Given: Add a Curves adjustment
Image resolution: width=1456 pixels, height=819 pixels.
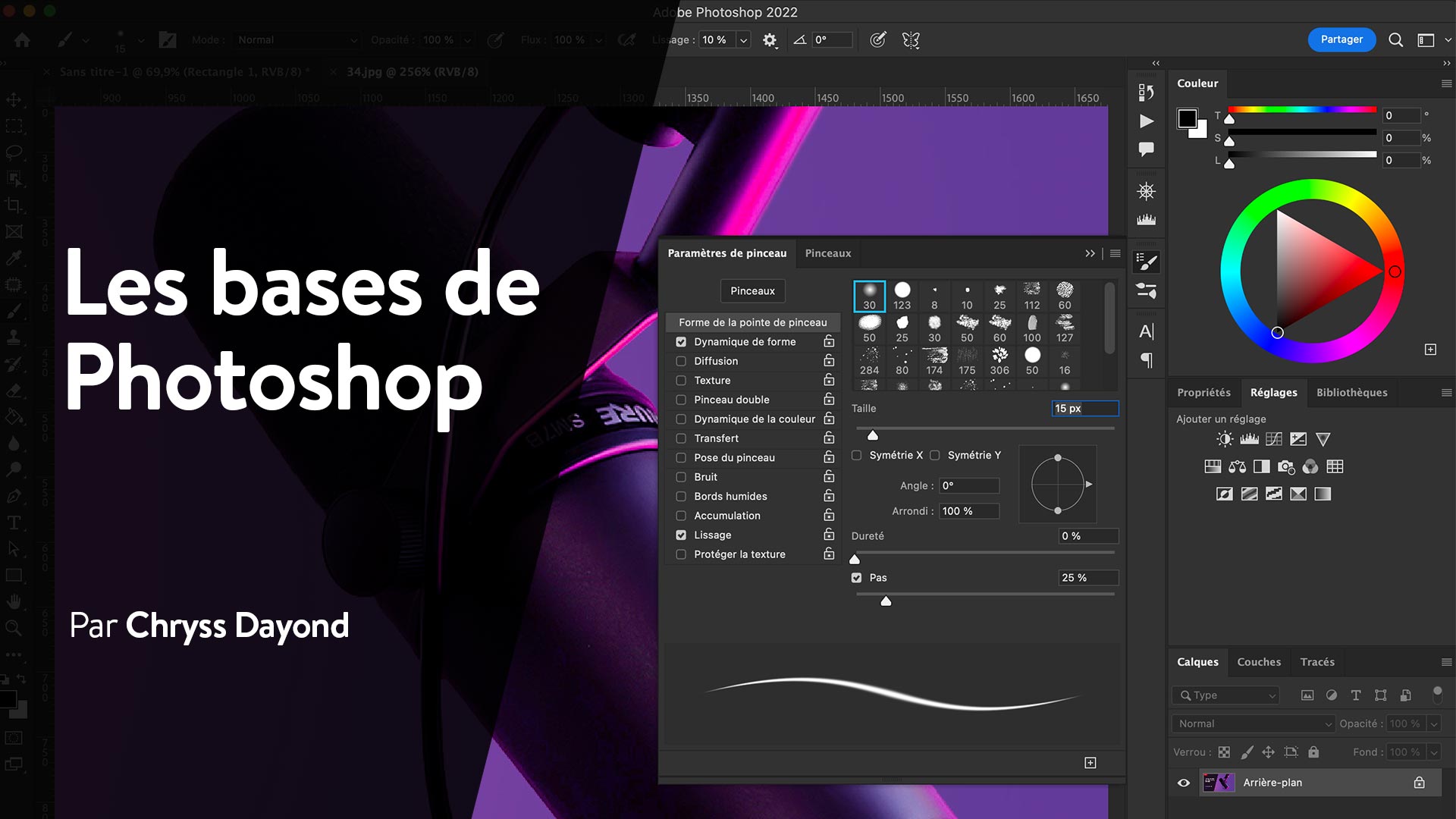Looking at the screenshot, I should click(x=1274, y=439).
